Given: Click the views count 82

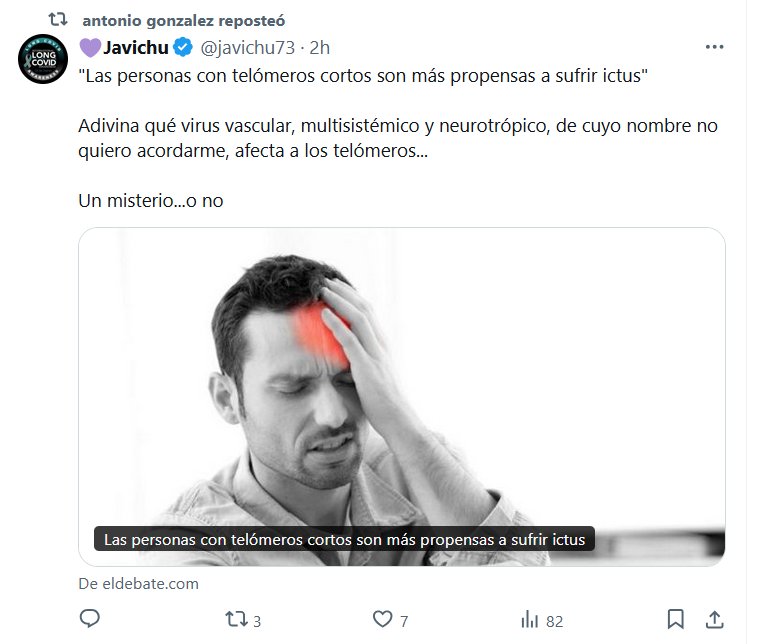Looking at the screenshot, I should point(554,621).
